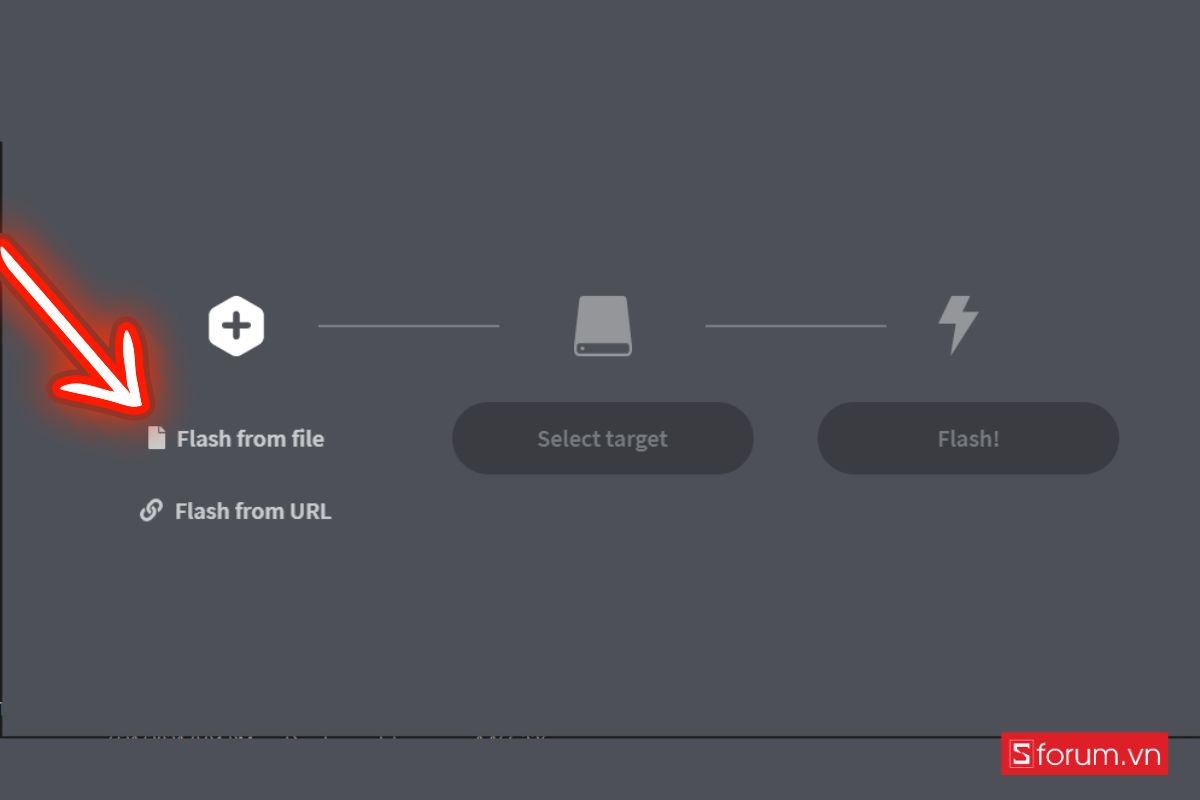
Task: Click the blurred text strip along the bottom edge
Action: [330, 741]
